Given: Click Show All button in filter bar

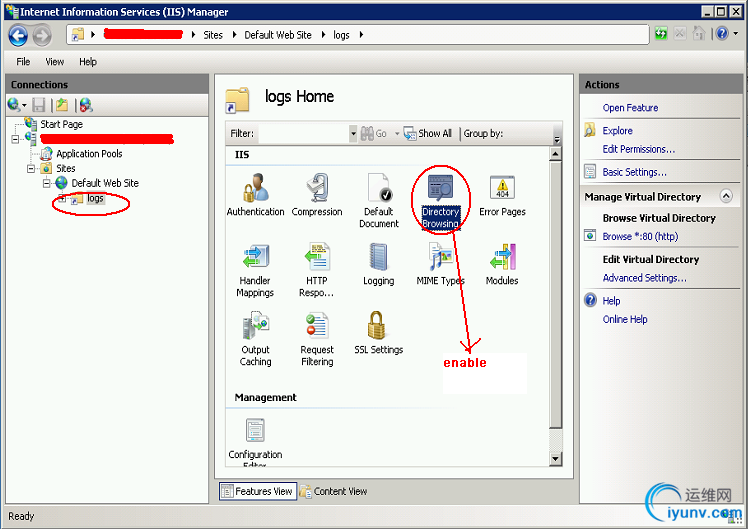Looking at the screenshot, I should point(428,134).
